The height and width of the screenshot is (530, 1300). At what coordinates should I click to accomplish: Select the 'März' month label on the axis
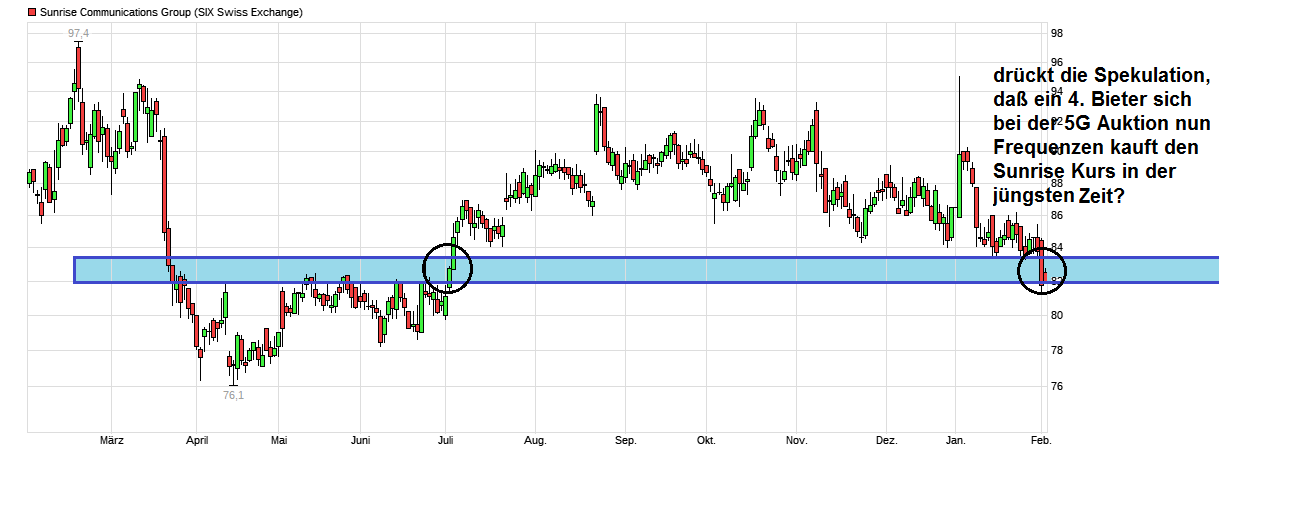[112, 440]
